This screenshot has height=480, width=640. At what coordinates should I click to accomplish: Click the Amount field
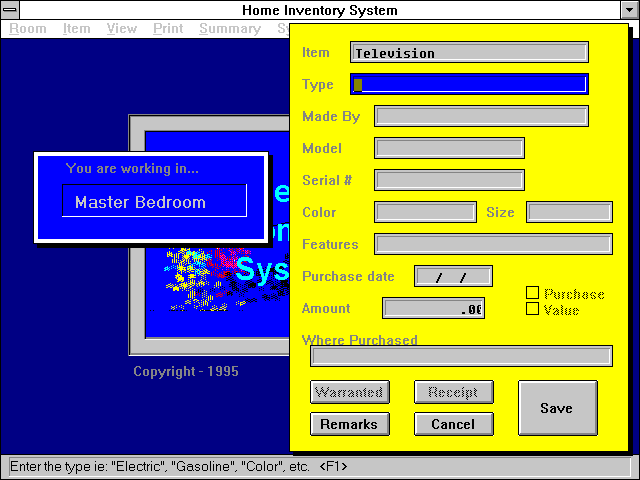[x=434, y=309]
